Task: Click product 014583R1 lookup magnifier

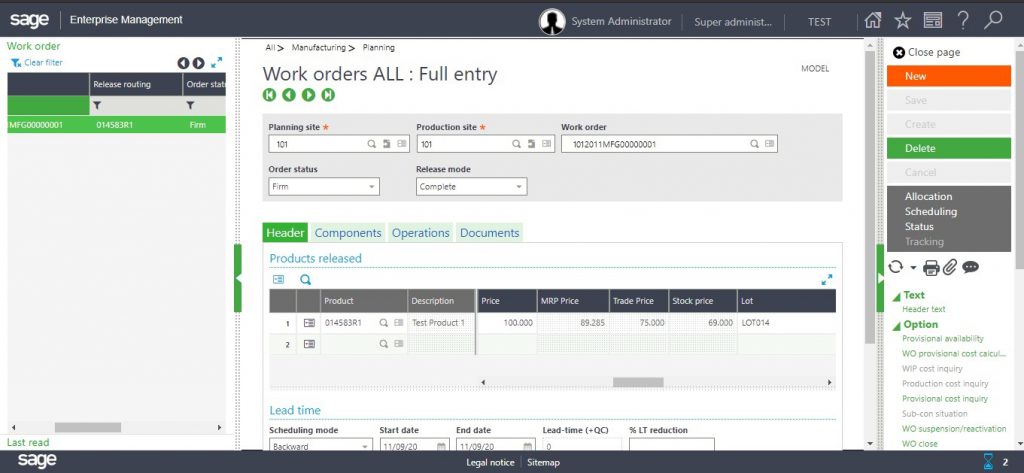Action: 384,323
